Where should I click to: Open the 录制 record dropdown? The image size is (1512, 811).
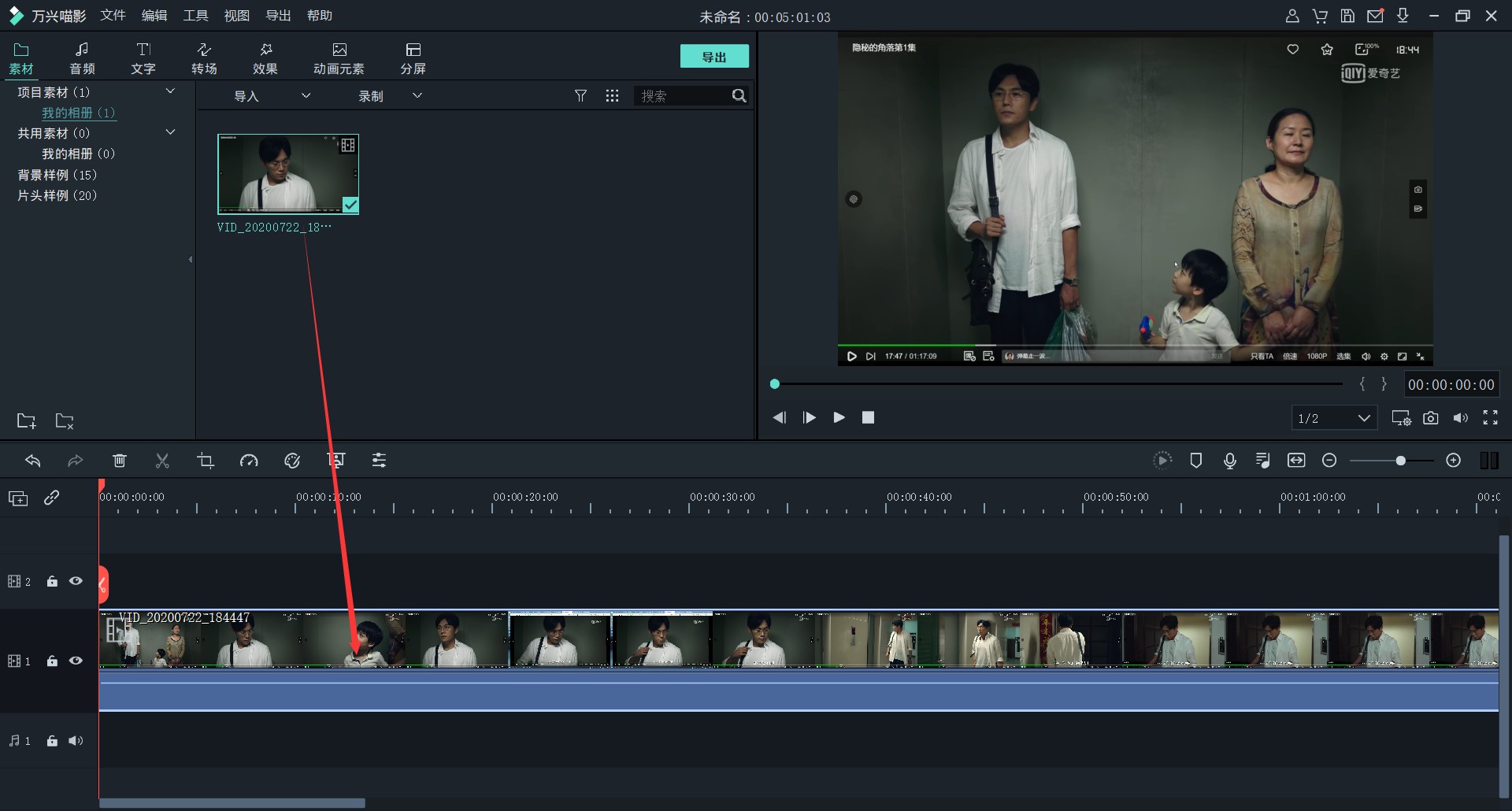(x=390, y=96)
